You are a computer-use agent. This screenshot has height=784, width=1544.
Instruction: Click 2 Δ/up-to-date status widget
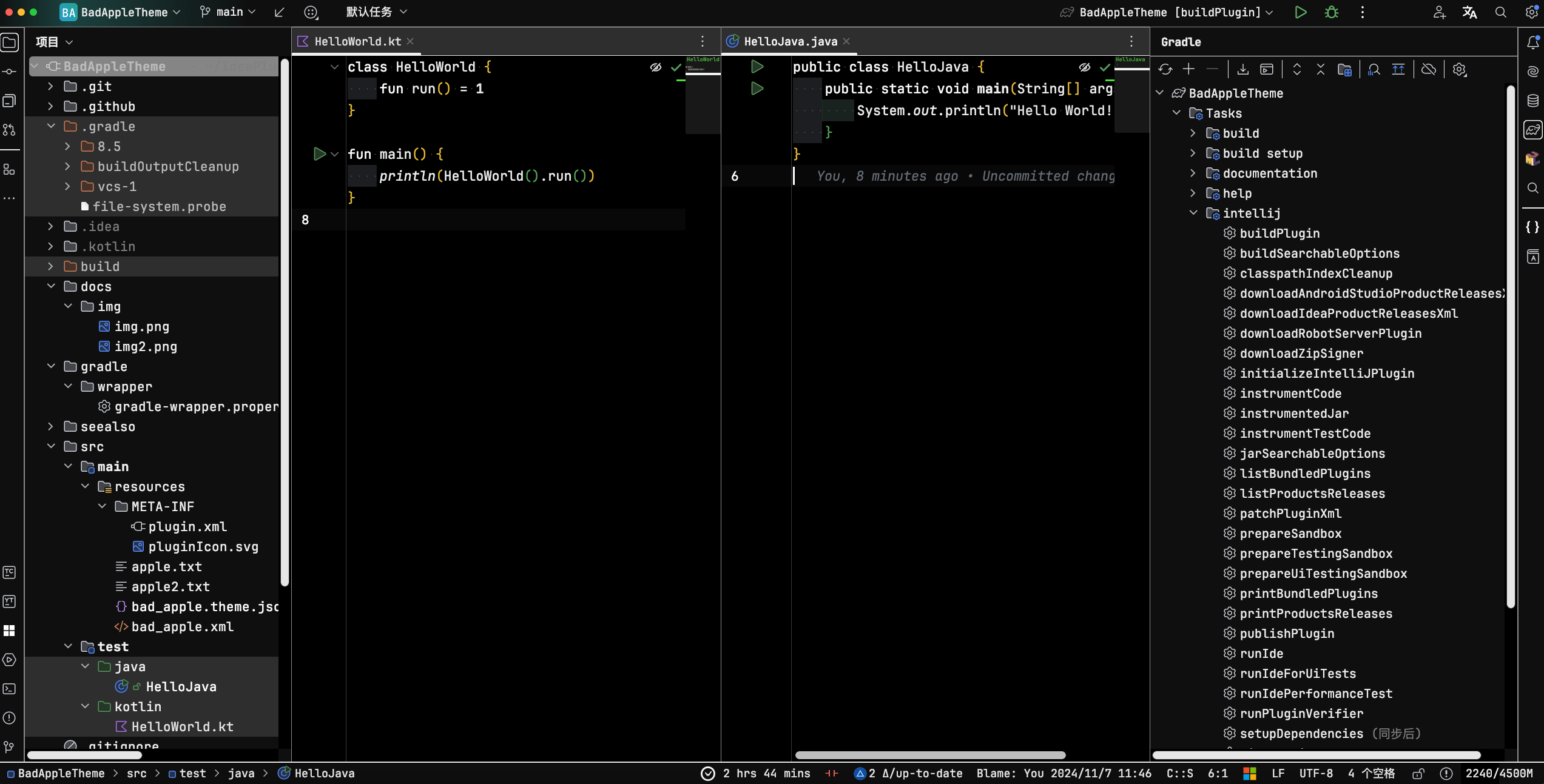point(908,774)
